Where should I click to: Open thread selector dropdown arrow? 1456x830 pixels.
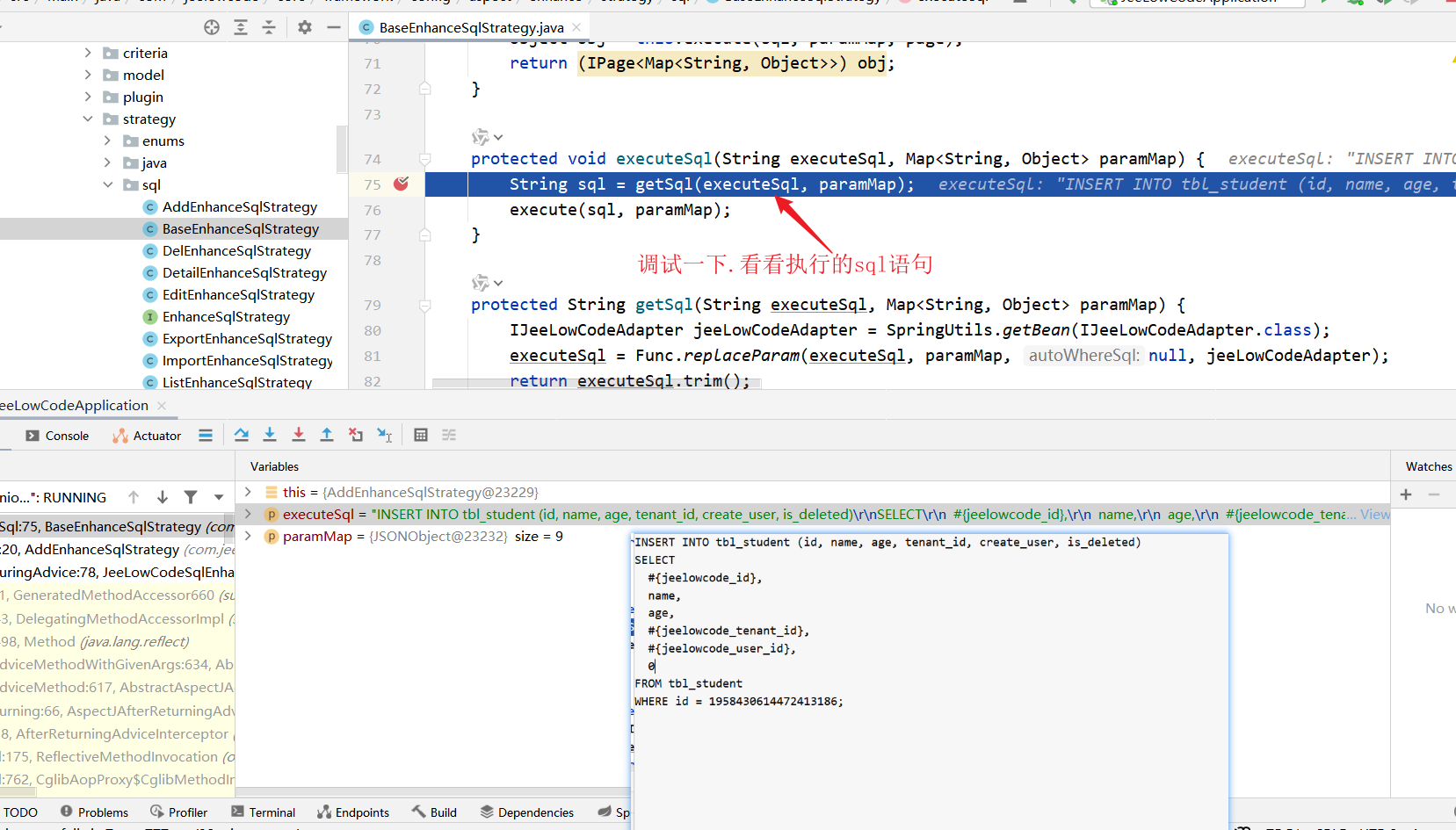tap(219, 497)
